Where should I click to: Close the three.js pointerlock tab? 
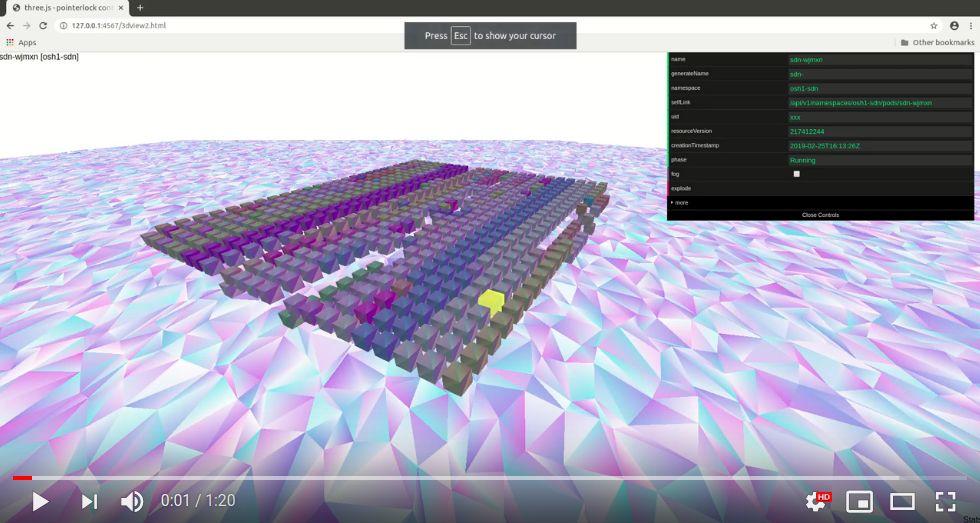(x=121, y=7)
